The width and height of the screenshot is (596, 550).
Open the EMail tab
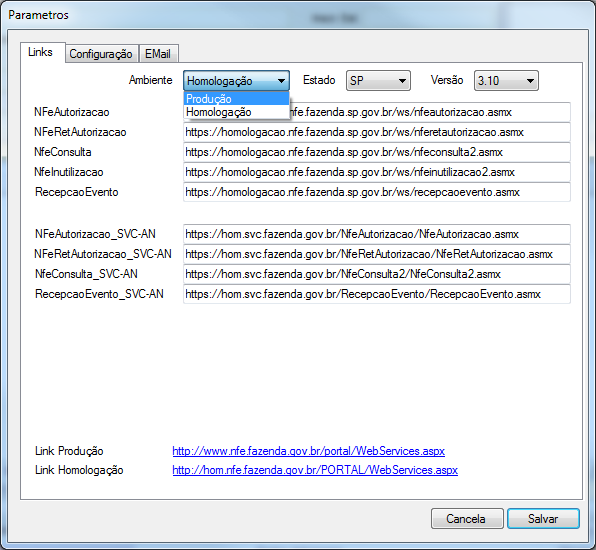click(158, 54)
